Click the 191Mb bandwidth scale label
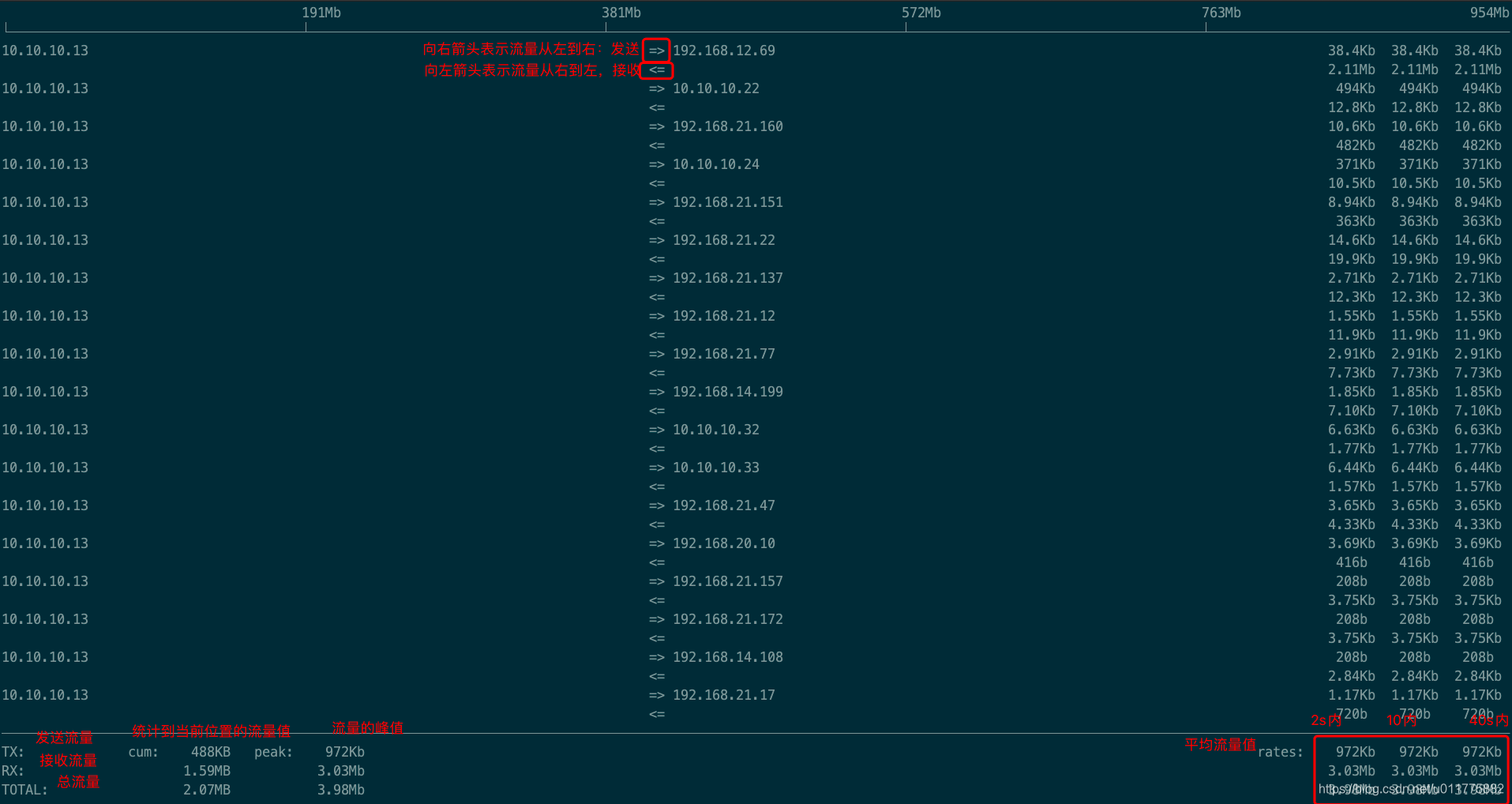 (321, 13)
